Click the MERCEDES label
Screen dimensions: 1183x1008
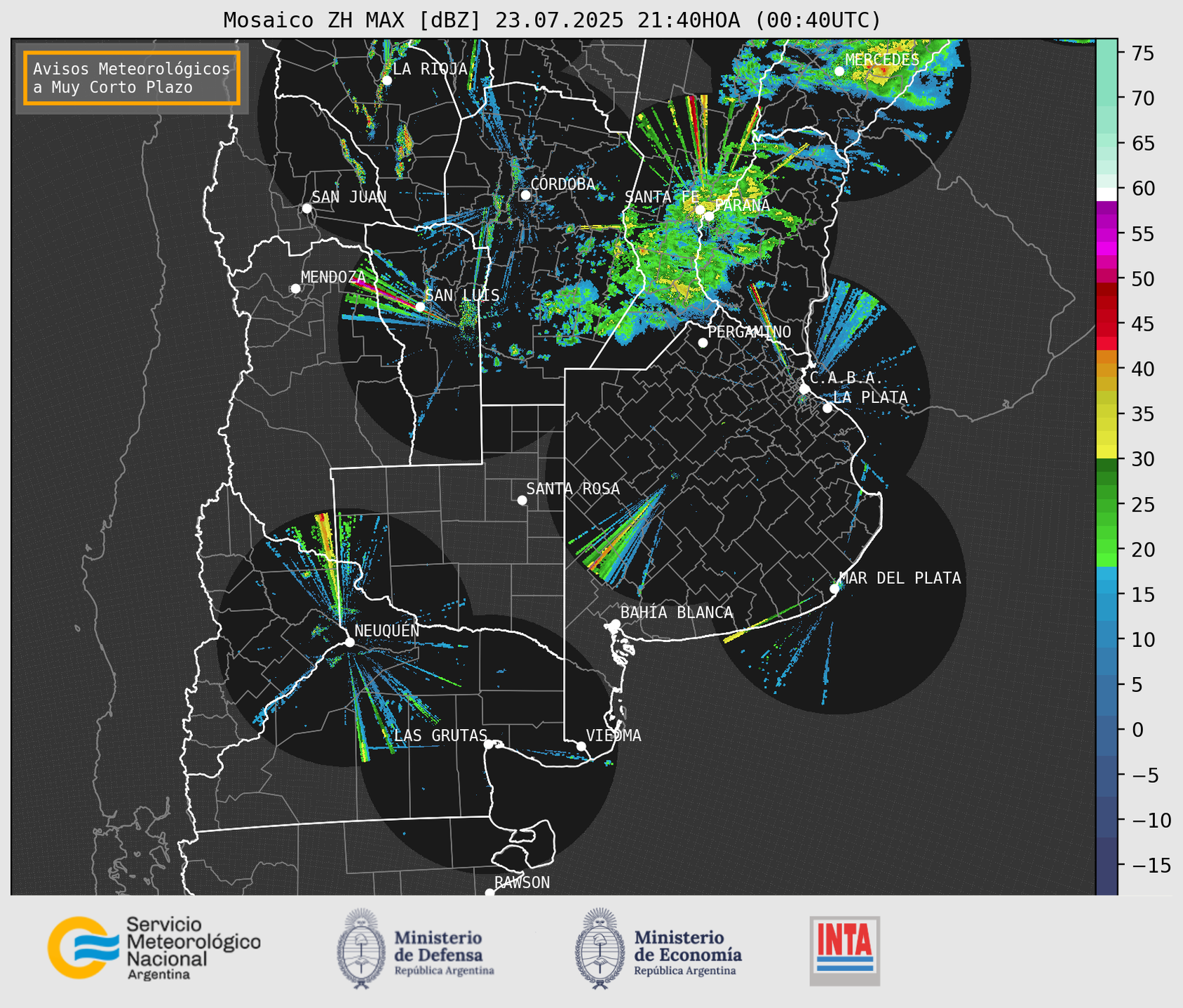[x=882, y=60]
